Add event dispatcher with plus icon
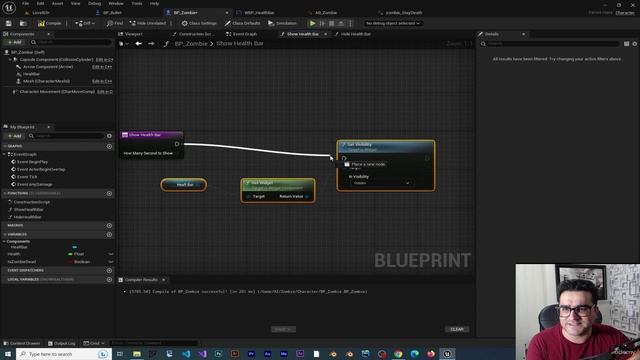The image size is (640, 360). click(x=109, y=270)
